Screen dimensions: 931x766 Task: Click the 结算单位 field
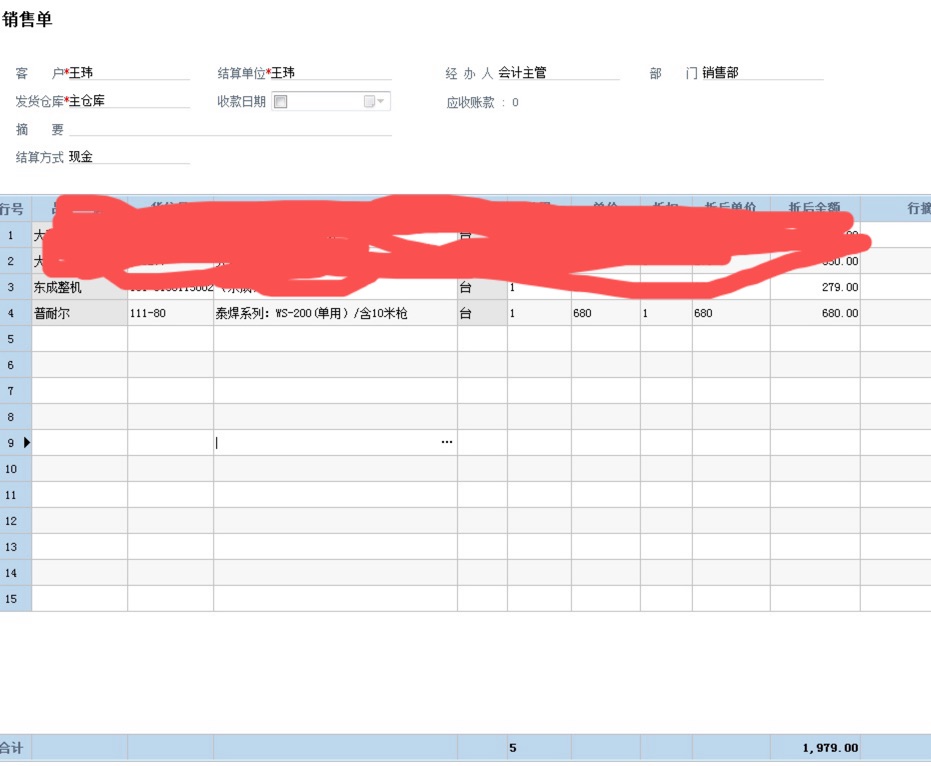pyautogui.click(x=330, y=73)
